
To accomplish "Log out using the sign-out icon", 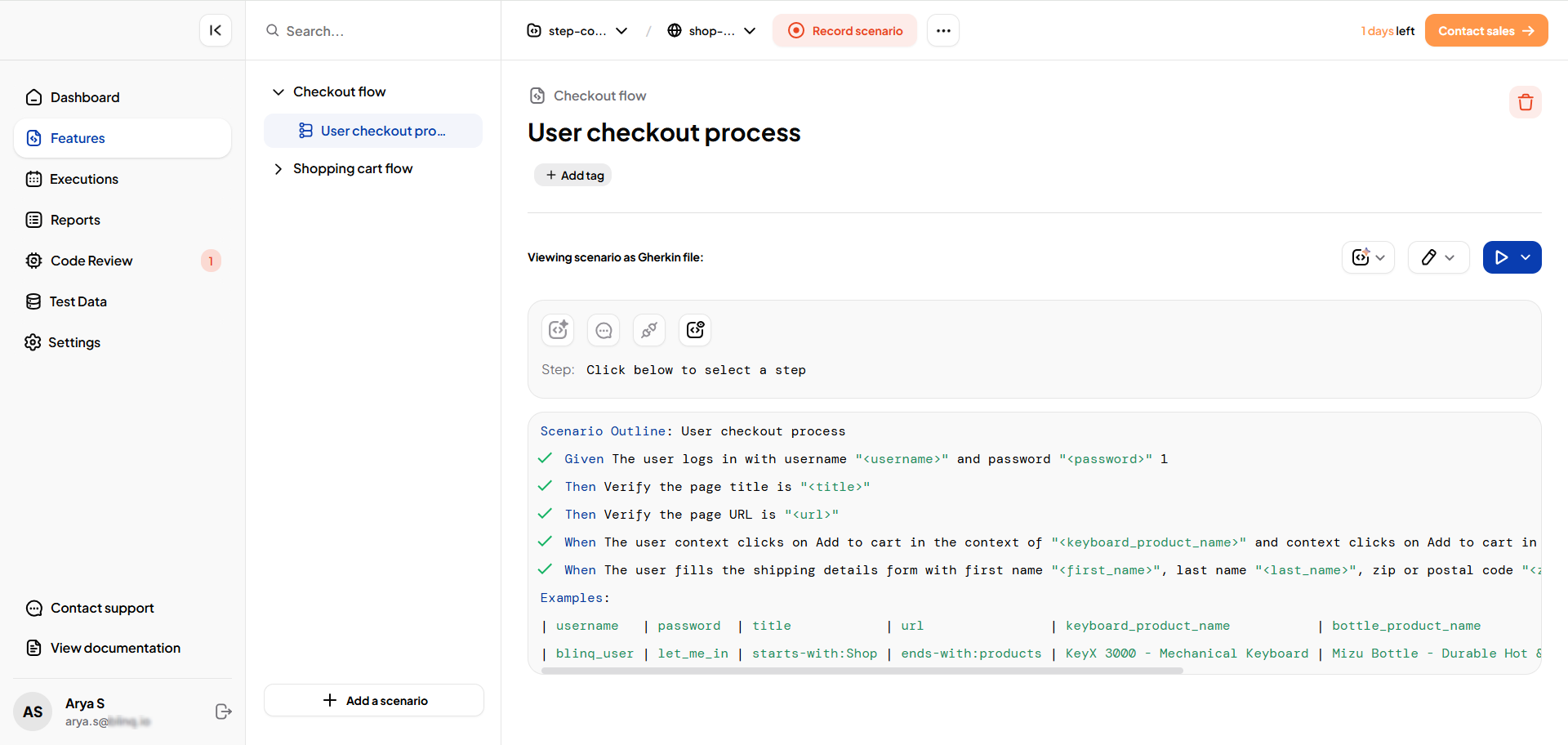I will coord(223,712).
